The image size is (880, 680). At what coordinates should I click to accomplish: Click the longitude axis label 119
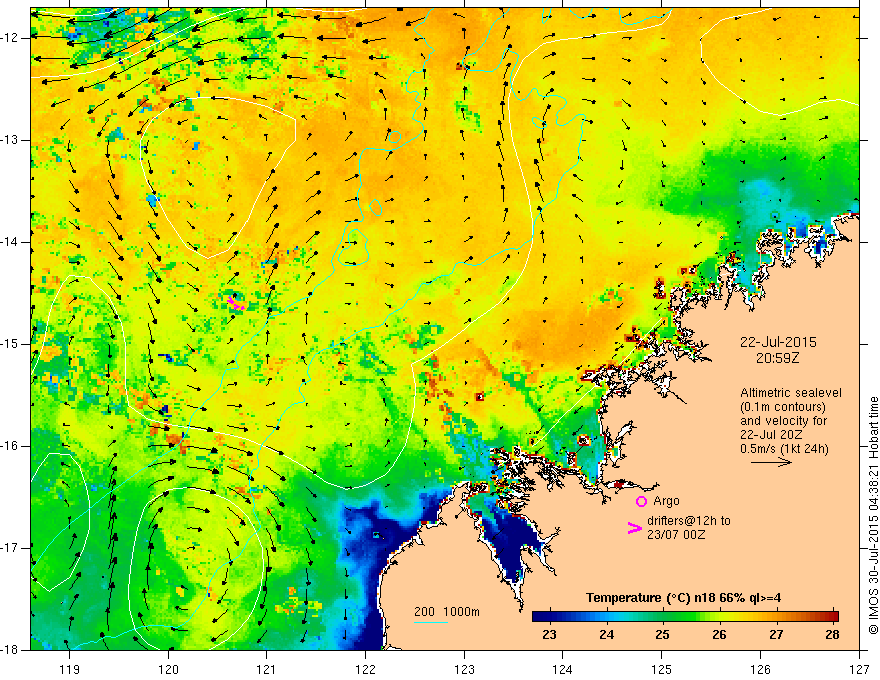coord(69,669)
